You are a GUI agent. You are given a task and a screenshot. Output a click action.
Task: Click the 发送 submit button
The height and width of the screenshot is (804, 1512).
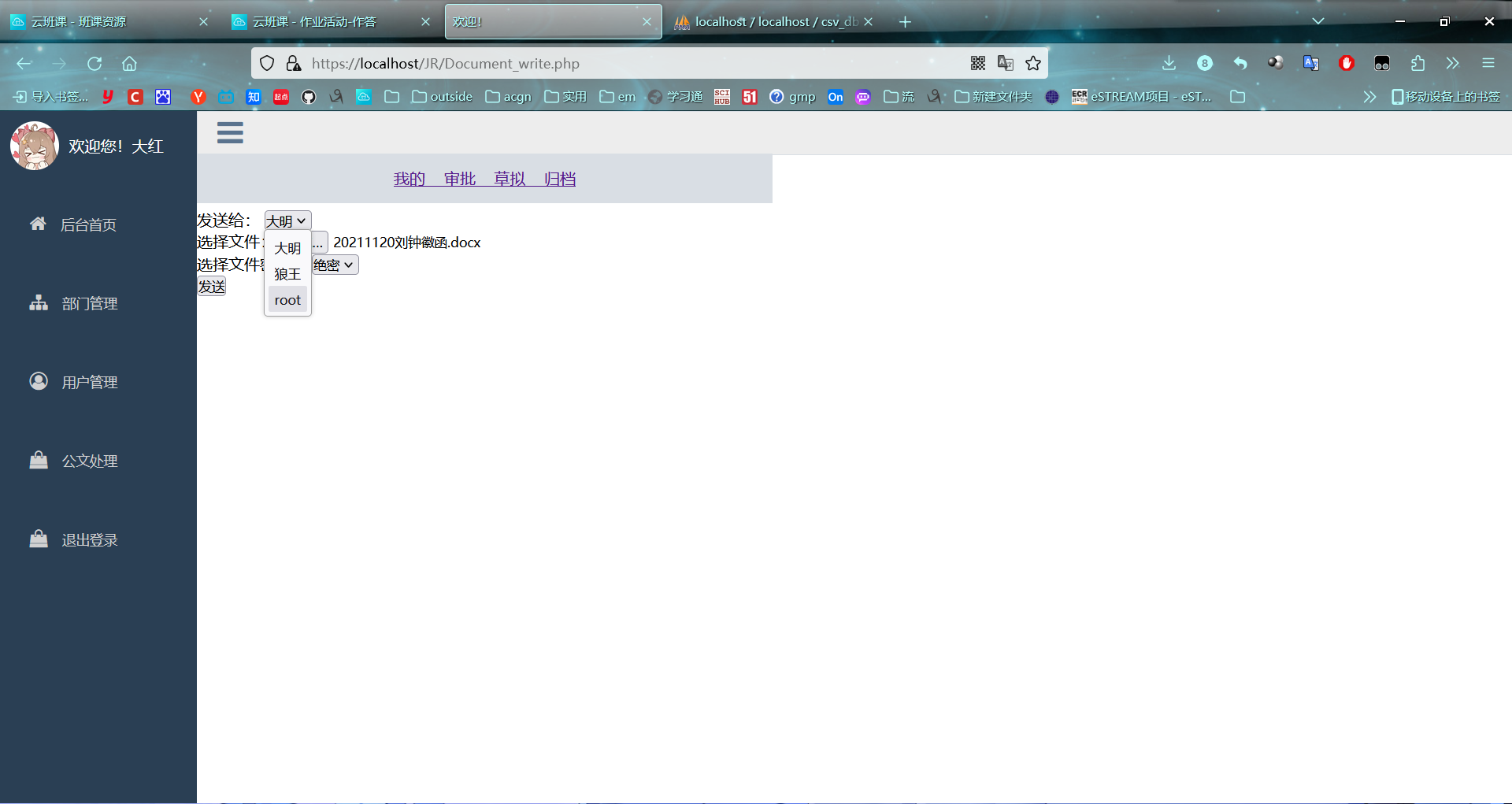(x=211, y=287)
